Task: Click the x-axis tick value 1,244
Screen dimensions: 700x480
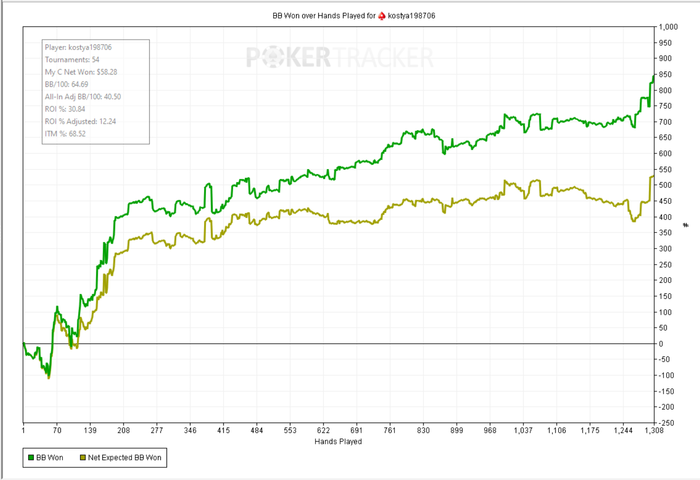Action: (623, 430)
